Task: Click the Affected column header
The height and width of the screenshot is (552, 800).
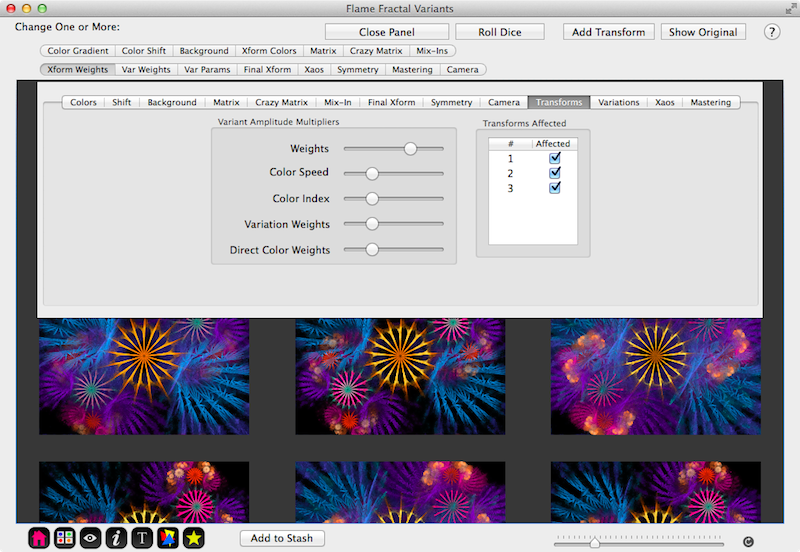Action: (x=555, y=144)
